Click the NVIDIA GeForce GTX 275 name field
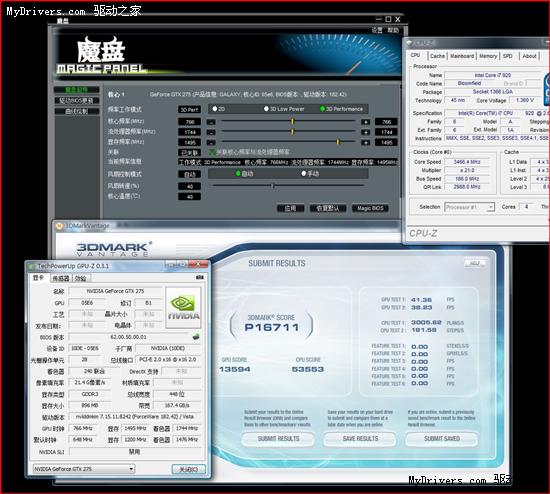 115,291
